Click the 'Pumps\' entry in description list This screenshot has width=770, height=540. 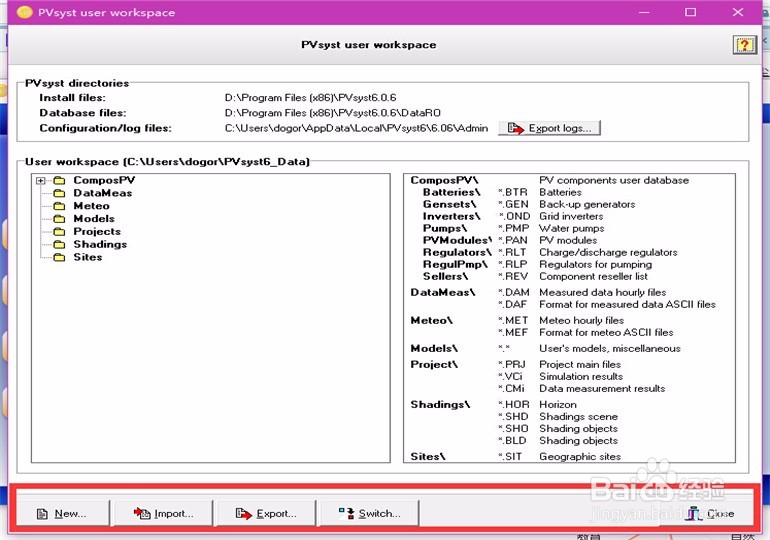445,228
